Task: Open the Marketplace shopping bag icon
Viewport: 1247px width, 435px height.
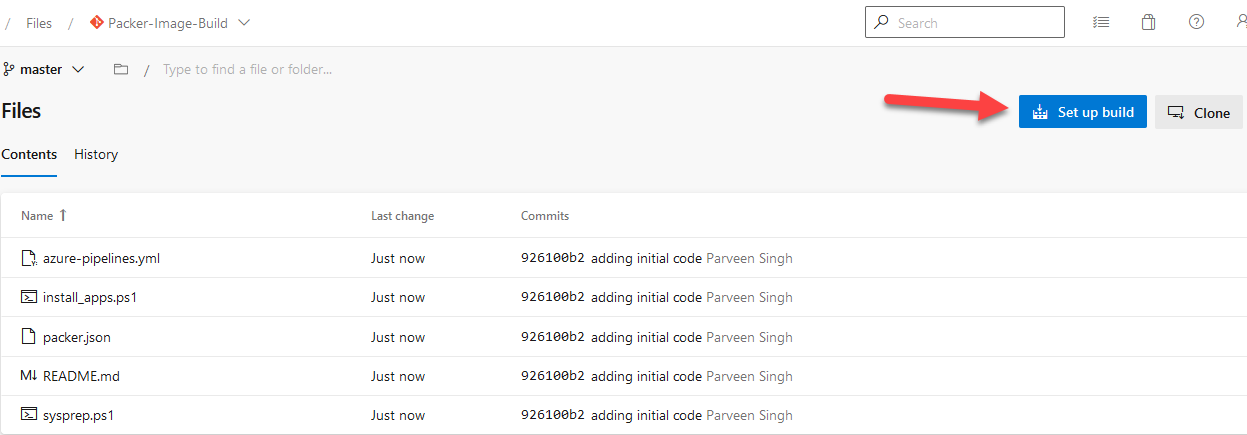Action: 1149,22
